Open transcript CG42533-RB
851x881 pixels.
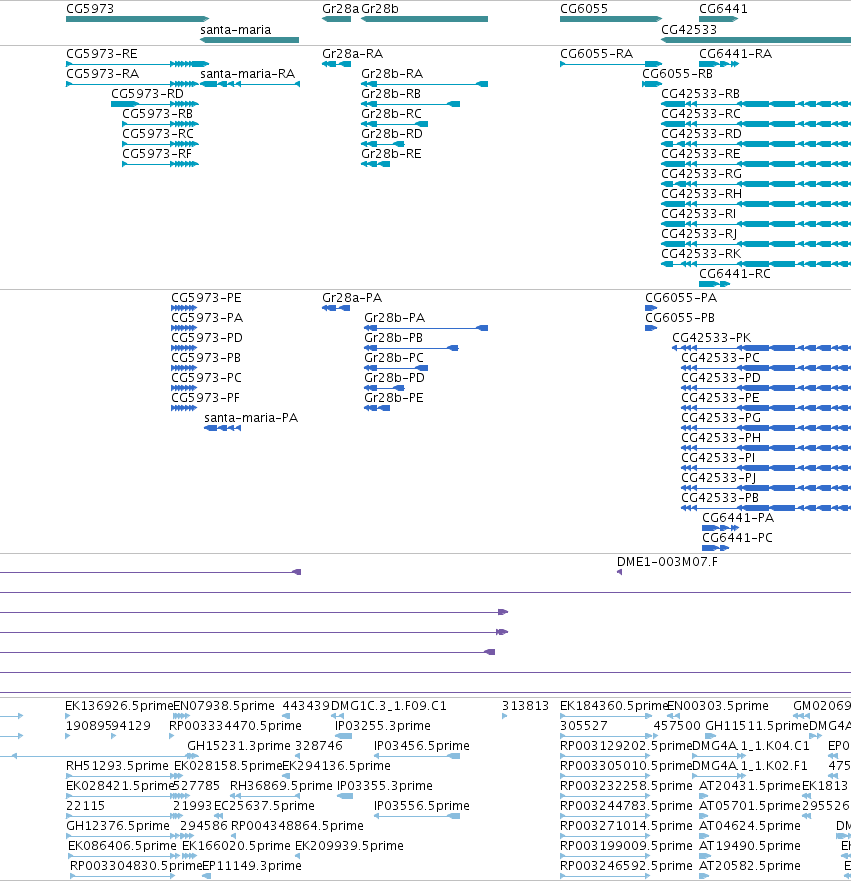point(700,94)
